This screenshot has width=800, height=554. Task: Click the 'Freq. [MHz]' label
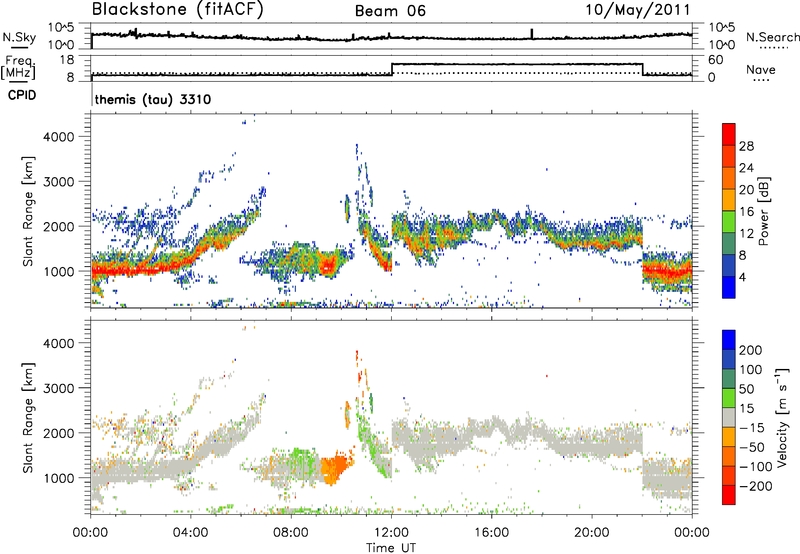point(18,67)
